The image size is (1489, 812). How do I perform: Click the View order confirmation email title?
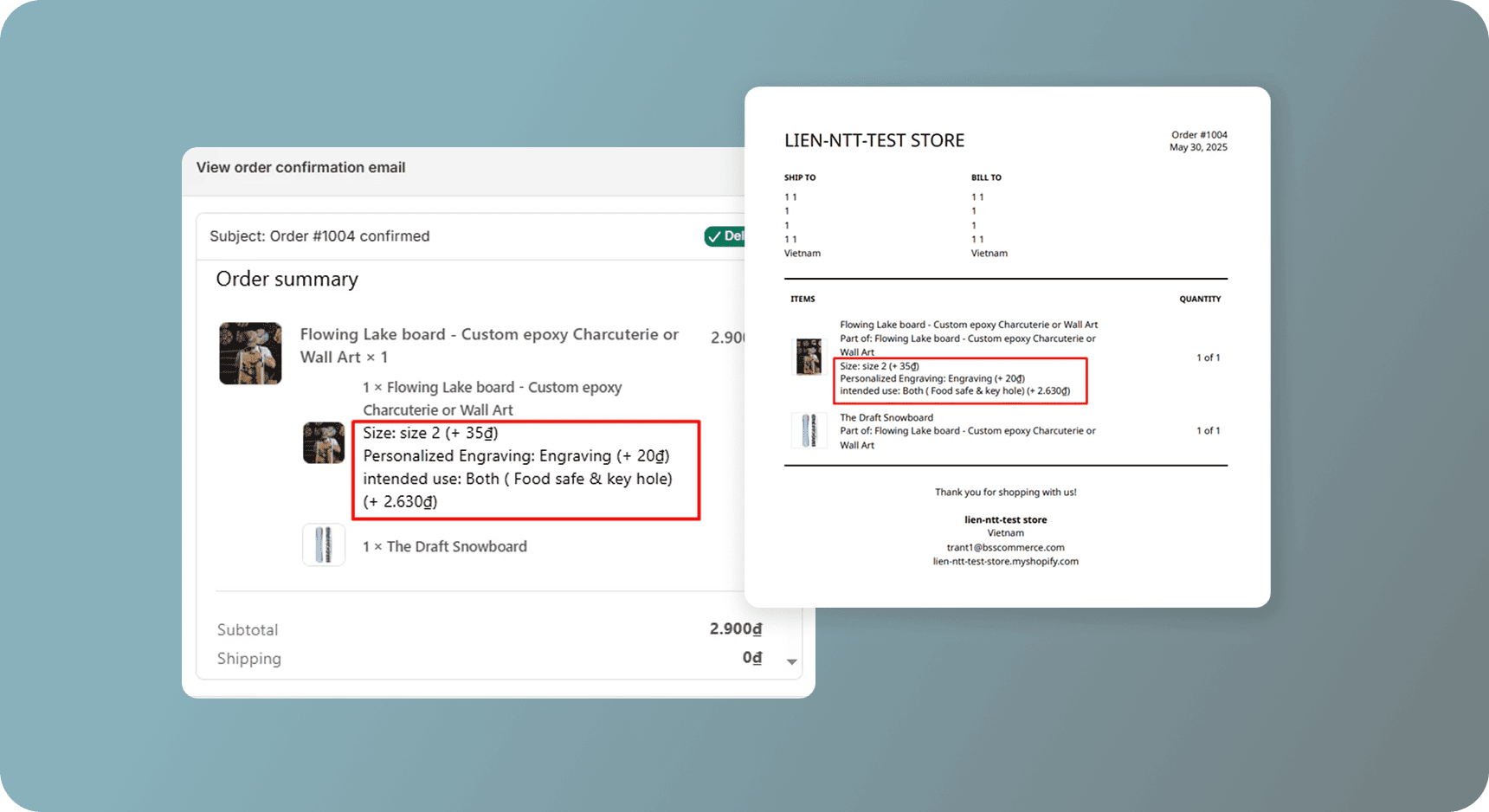[x=300, y=167]
